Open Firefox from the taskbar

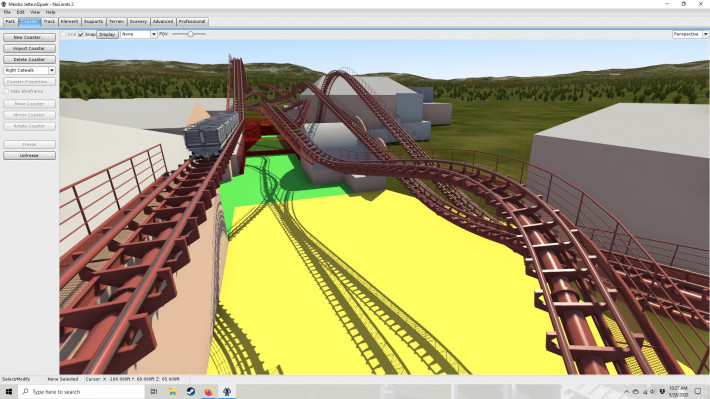click(208, 391)
